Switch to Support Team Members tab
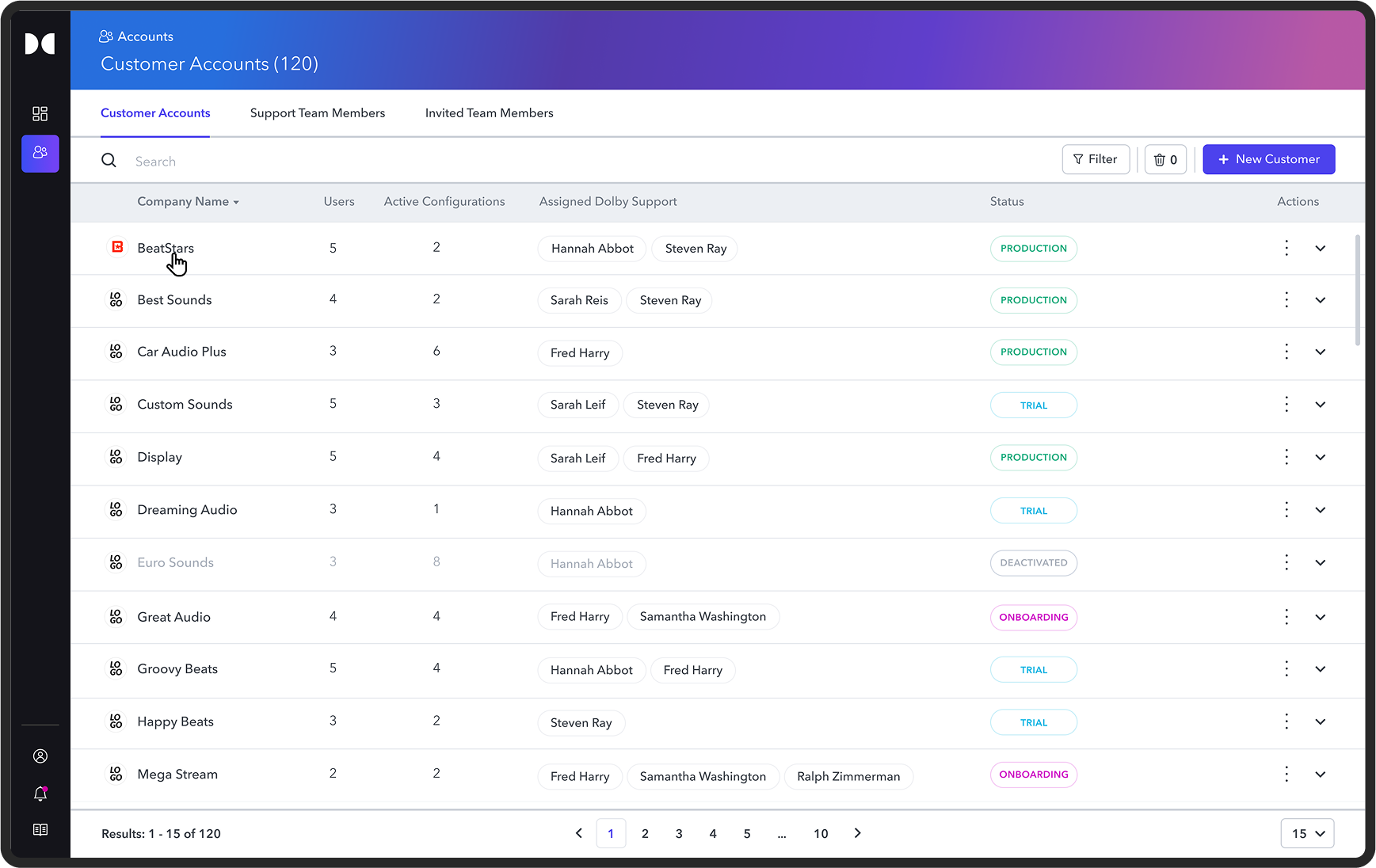The height and width of the screenshot is (868, 1376). click(318, 113)
